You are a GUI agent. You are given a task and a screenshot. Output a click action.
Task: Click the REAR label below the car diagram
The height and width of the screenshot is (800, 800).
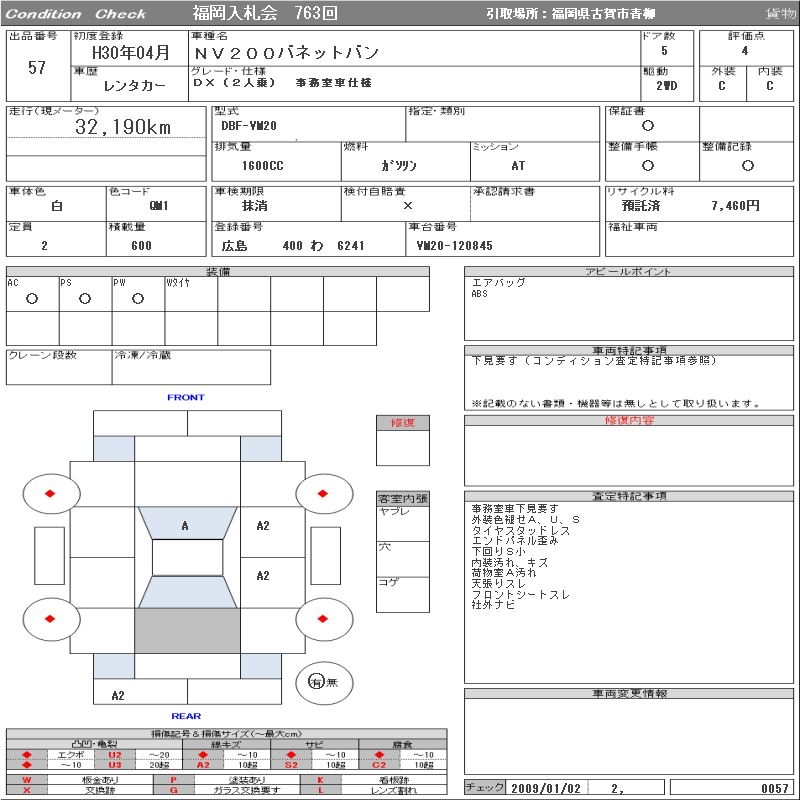pyautogui.click(x=186, y=716)
